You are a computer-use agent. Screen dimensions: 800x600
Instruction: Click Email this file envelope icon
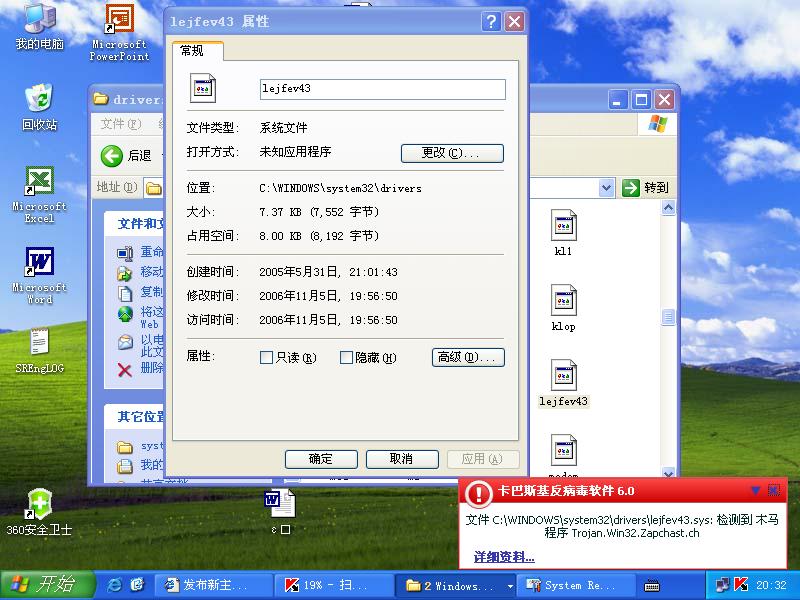pos(125,342)
